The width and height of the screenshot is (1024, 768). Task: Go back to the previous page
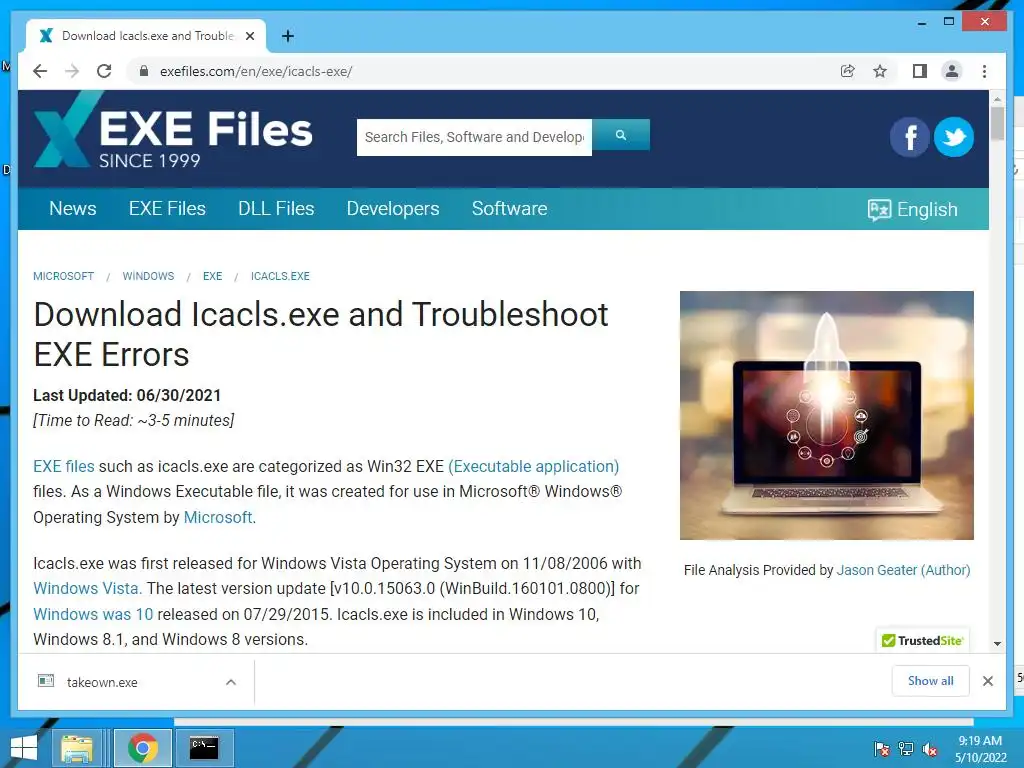click(x=40, y=71)
